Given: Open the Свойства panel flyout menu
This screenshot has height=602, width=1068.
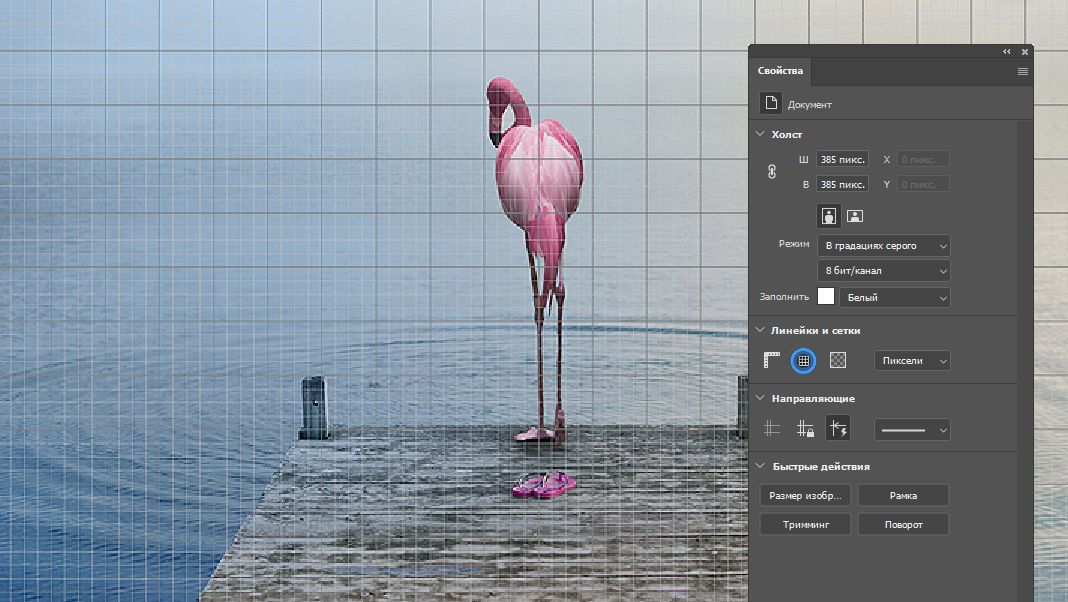Looking at the screenshot, I should pos(1022,72).
